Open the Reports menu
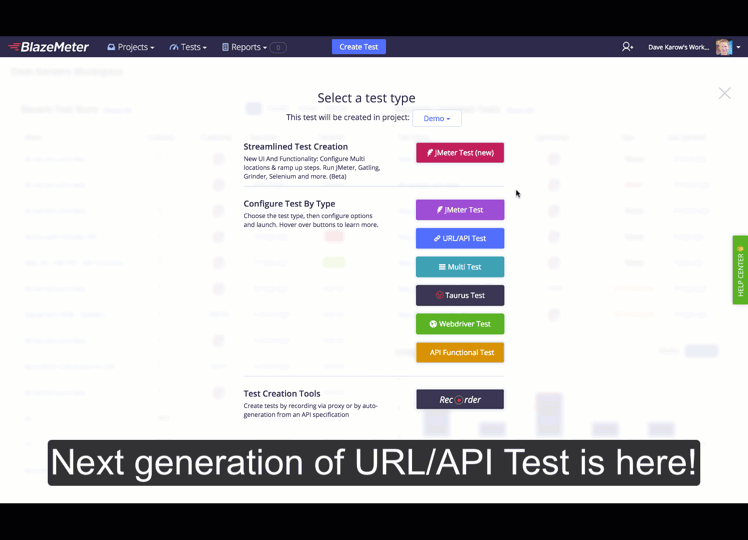 244,47
